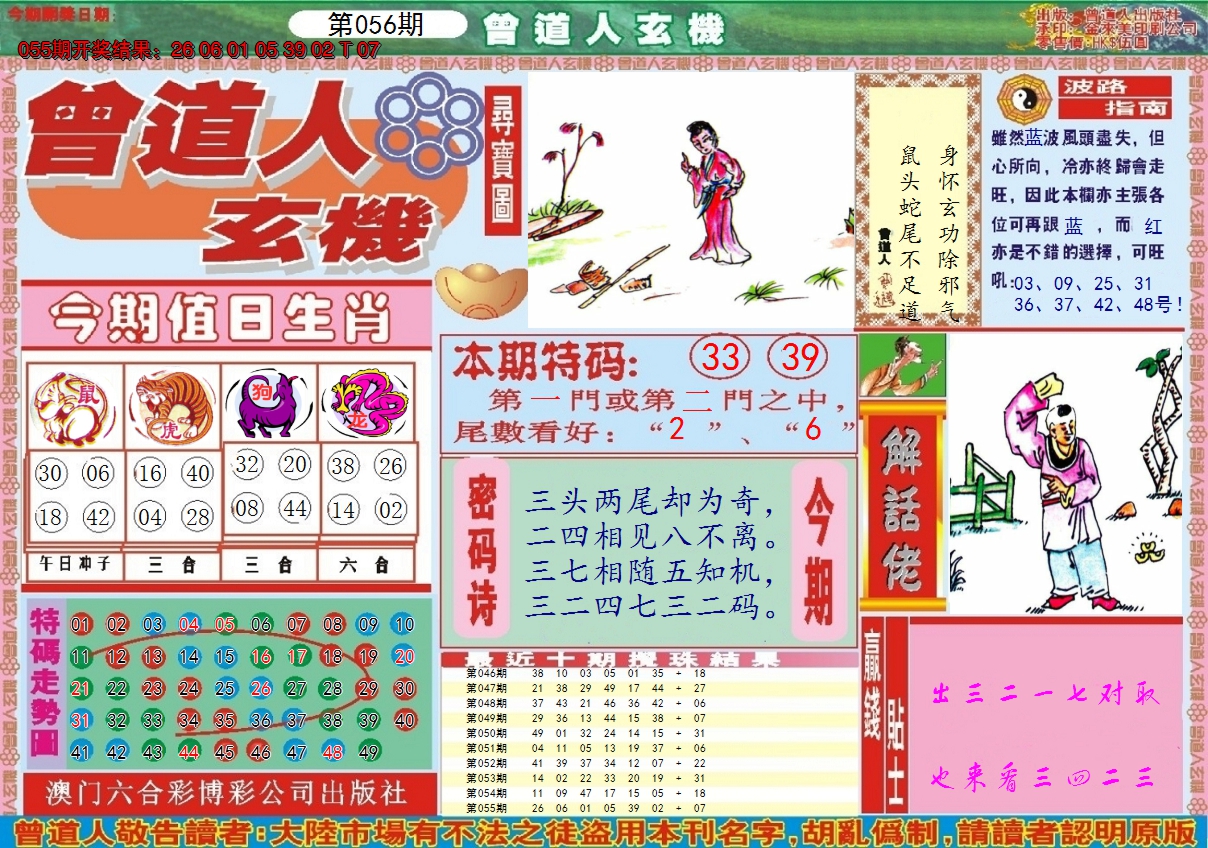Click the small pointing man picture above 解話佬
Image resolution: width=1208 pixels, height=848 pixels.
point(903,365)
